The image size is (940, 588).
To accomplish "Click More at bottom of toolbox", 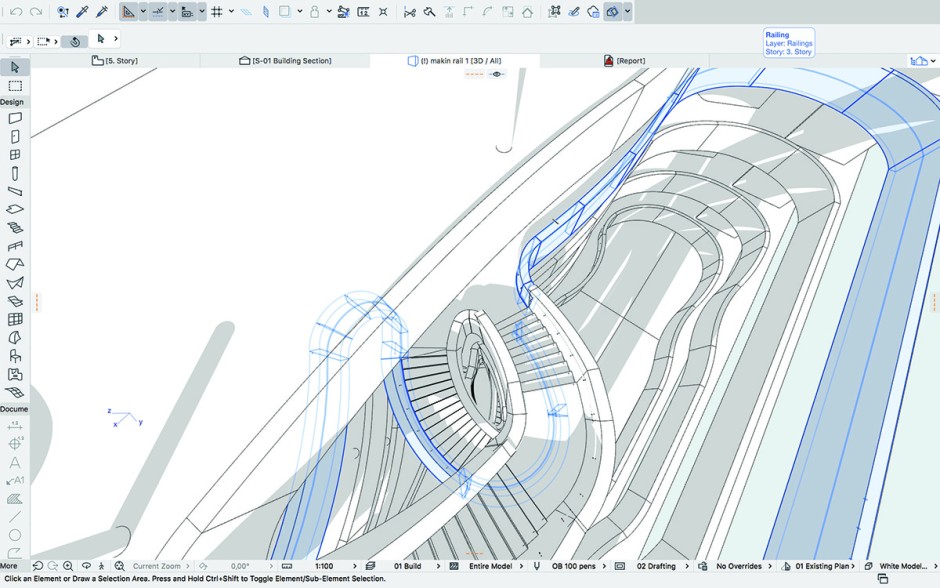I will tap(9, 566).
